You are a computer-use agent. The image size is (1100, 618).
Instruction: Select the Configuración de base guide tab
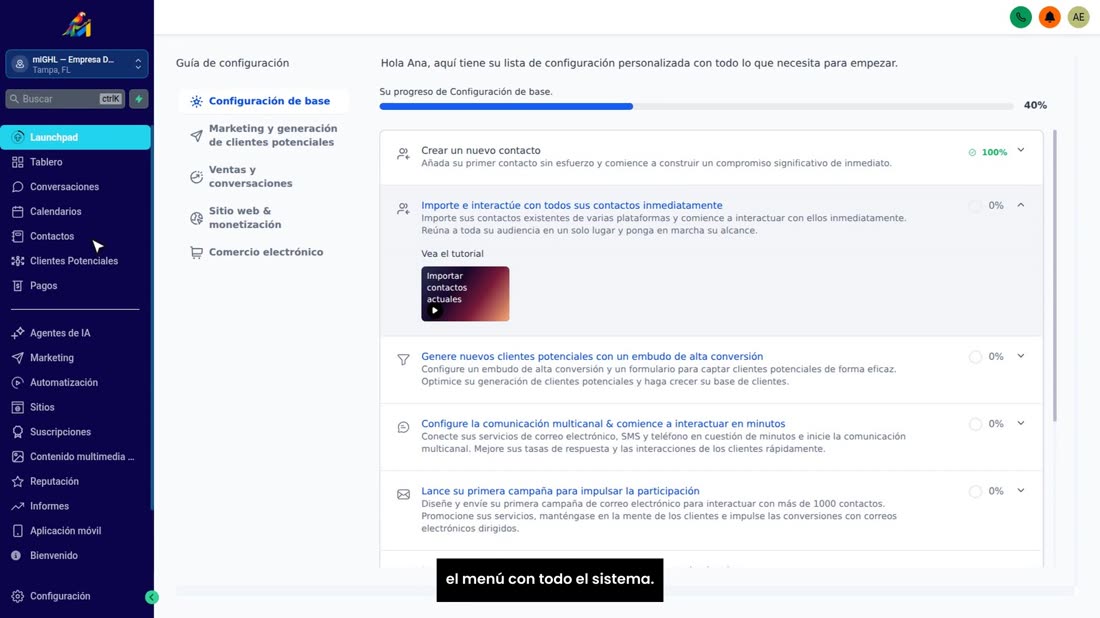tap(263, 101)
